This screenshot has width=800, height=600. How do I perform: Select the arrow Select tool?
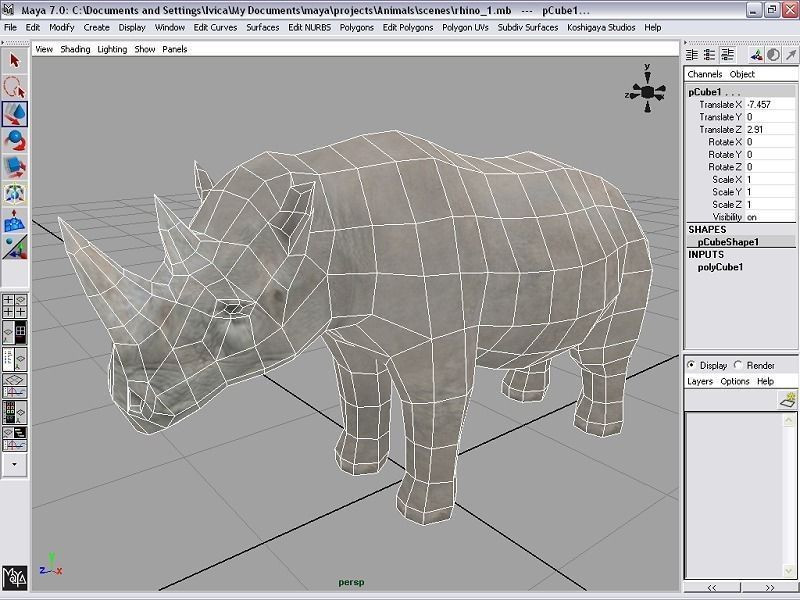point(14,60)
